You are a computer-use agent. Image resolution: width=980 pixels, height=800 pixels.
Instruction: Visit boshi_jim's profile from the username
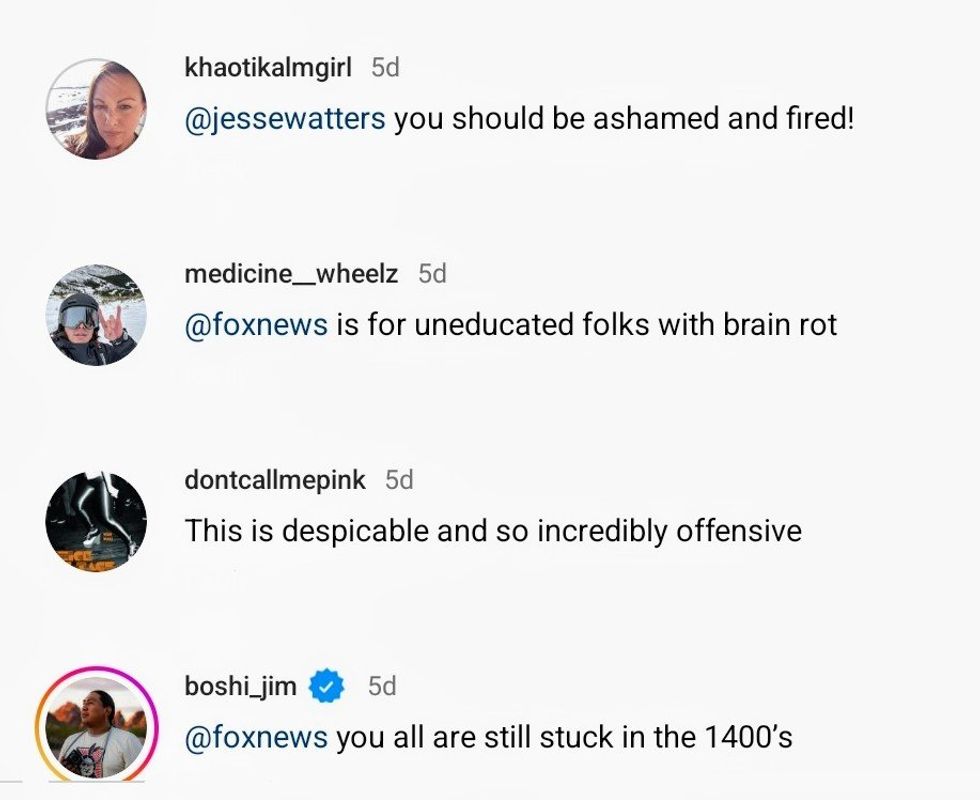coord(240,686)
